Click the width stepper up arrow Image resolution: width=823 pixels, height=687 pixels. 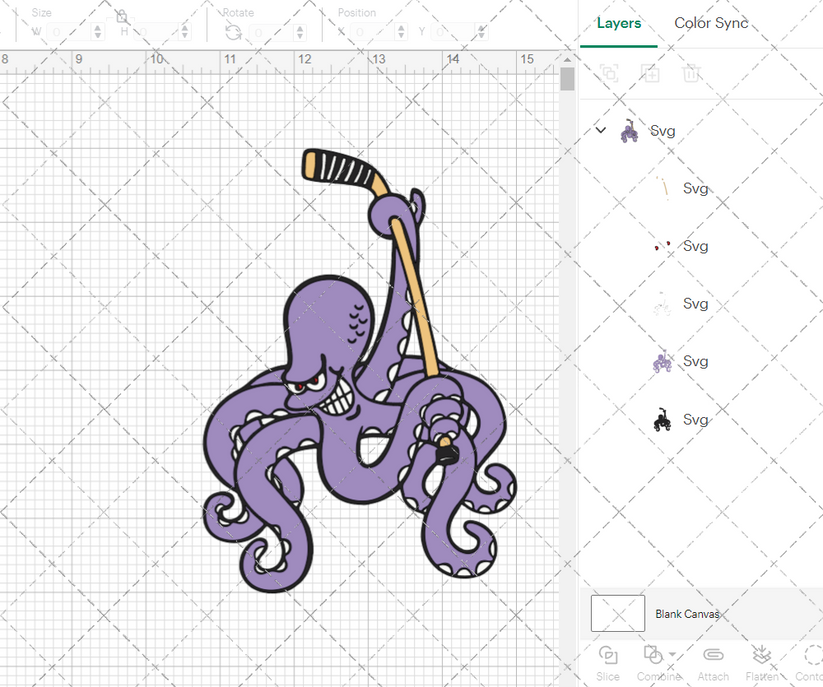pos(97,26)
